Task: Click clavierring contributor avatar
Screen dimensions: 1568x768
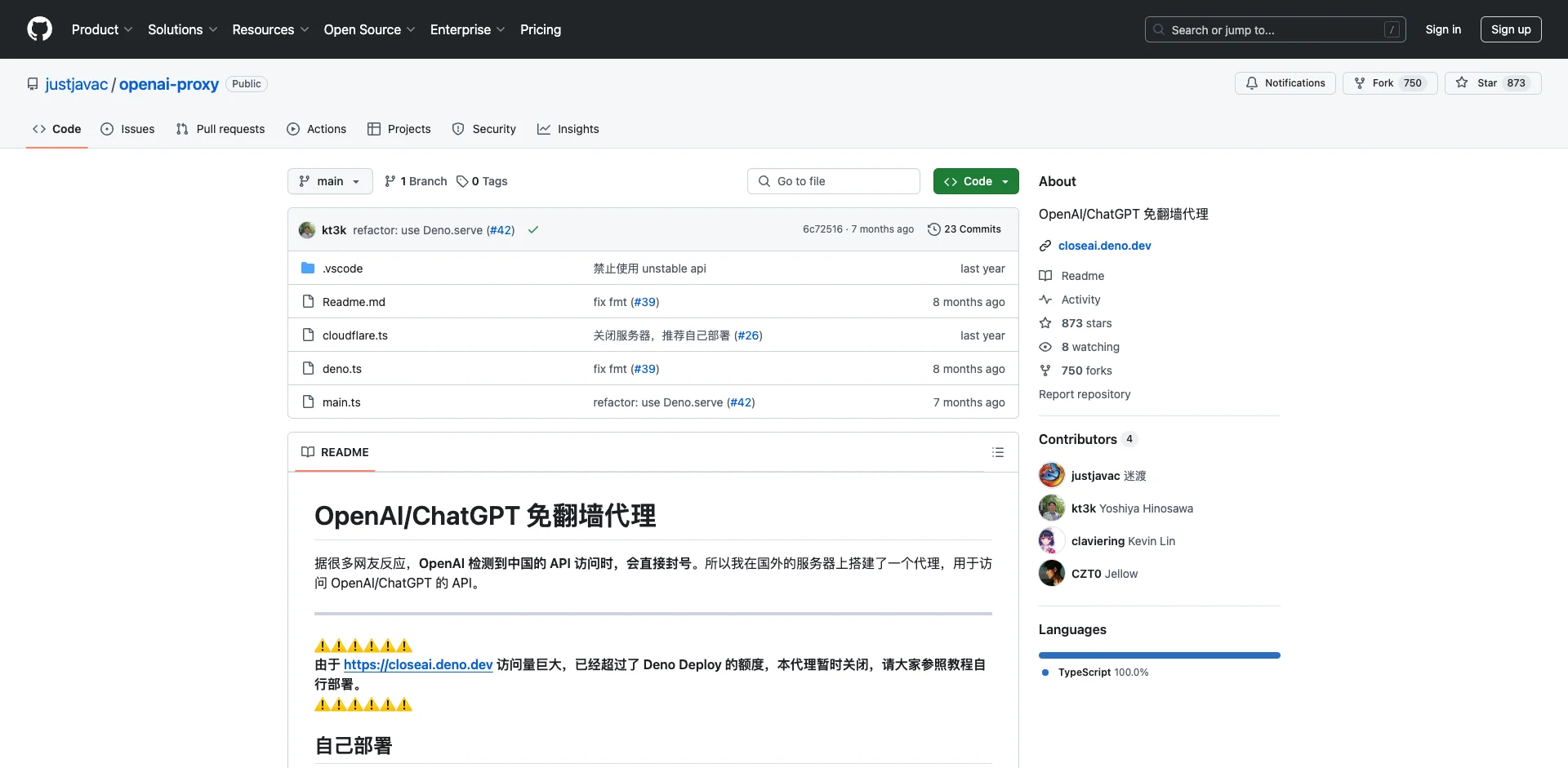Action: pos(1052,540)
